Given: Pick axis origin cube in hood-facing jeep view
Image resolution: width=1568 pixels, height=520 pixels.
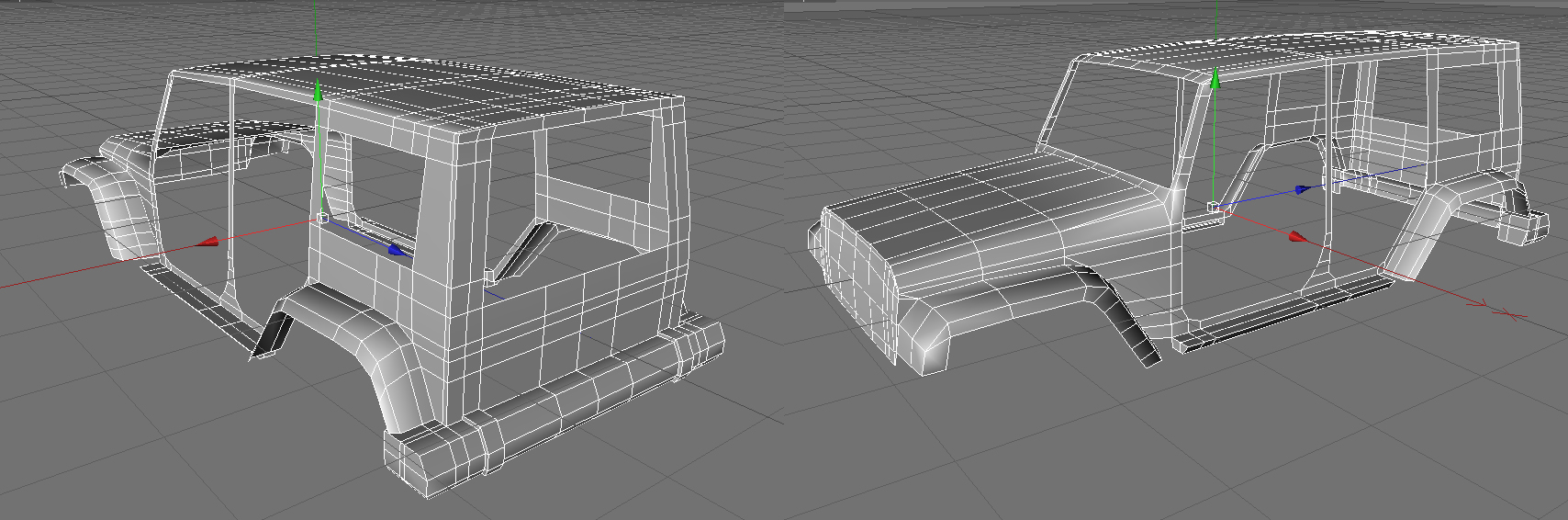Looking at the screenshot, I should pyautogui.click(x=1214, y=208).
